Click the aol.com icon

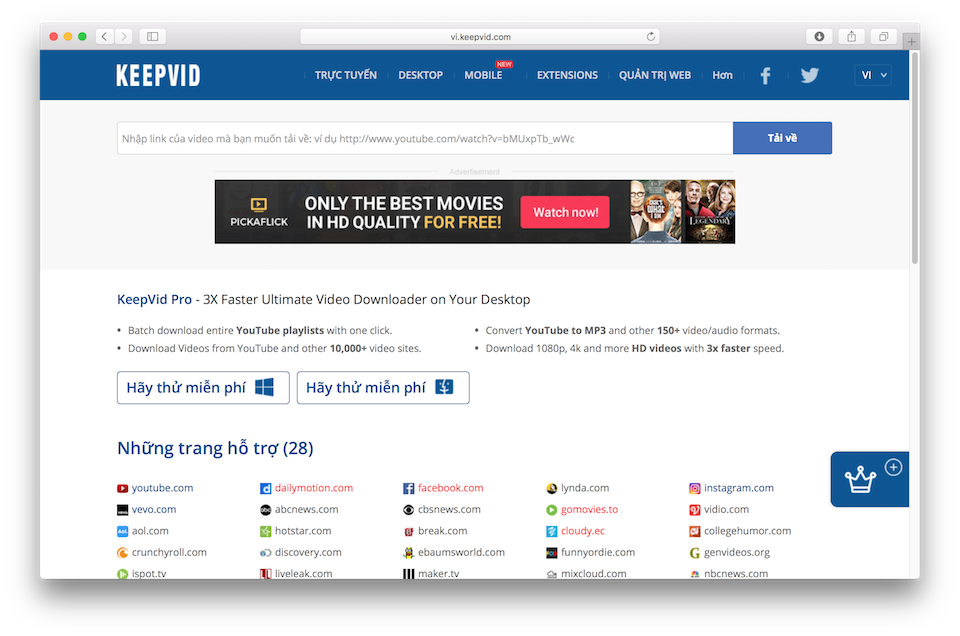coord(122,531)
